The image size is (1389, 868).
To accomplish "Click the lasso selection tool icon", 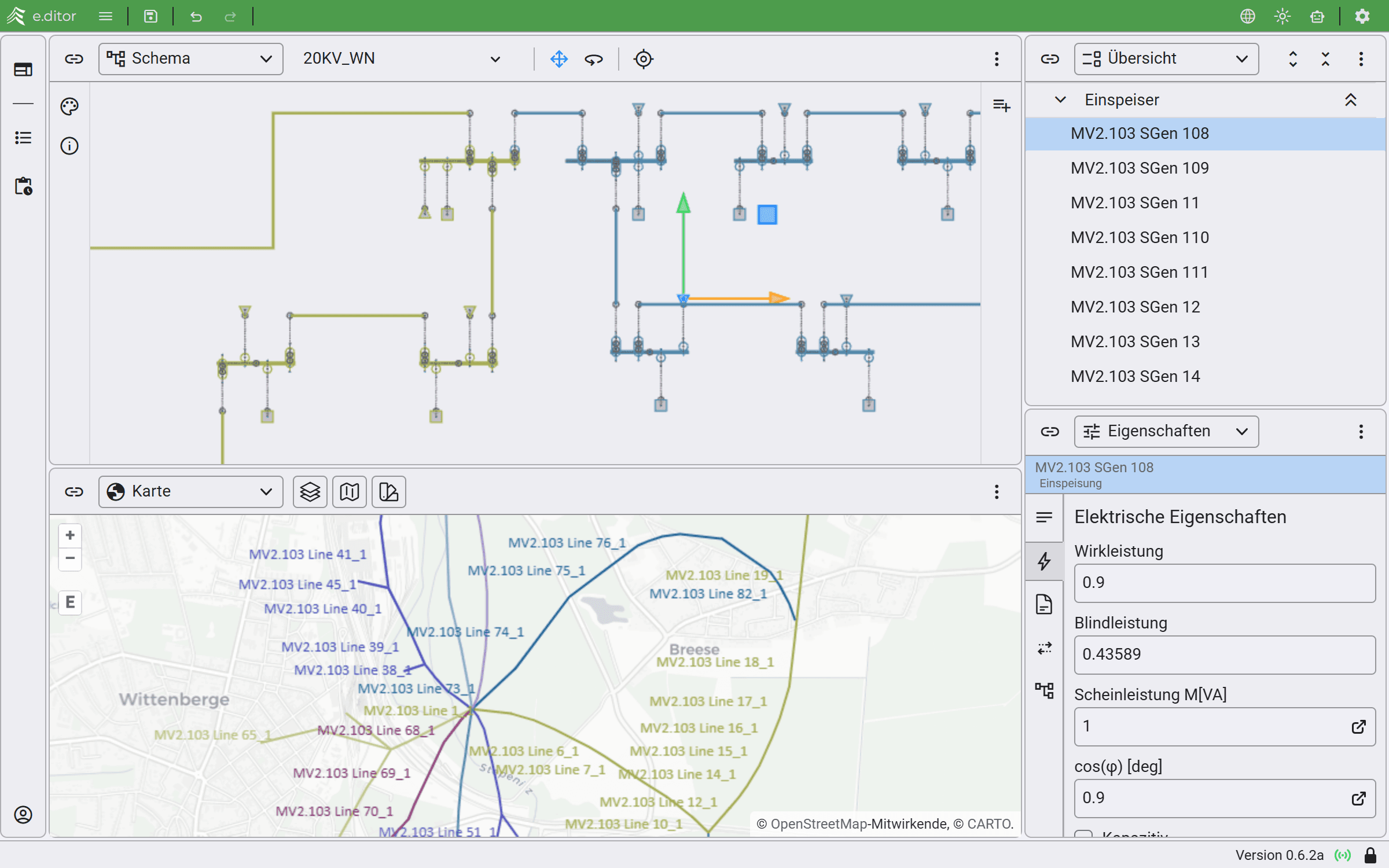I will (x=593, y=59).
